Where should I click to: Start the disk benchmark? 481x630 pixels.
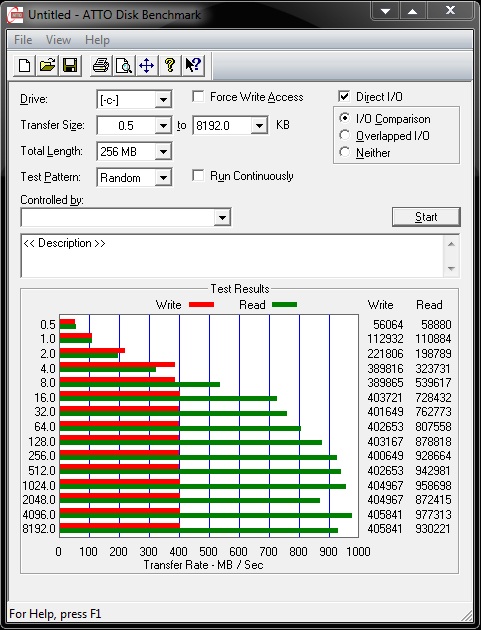(x=426, y=217)
